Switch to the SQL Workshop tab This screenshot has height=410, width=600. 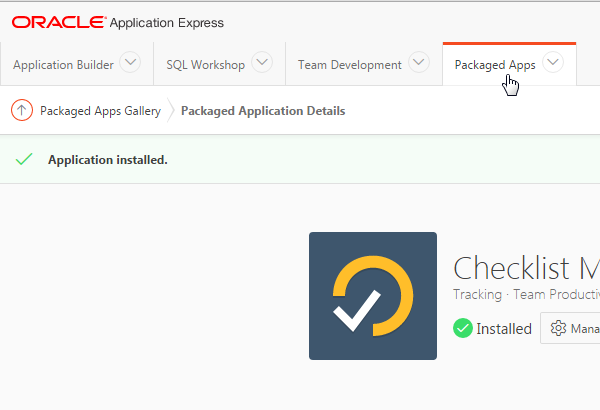tap(205, 65)
